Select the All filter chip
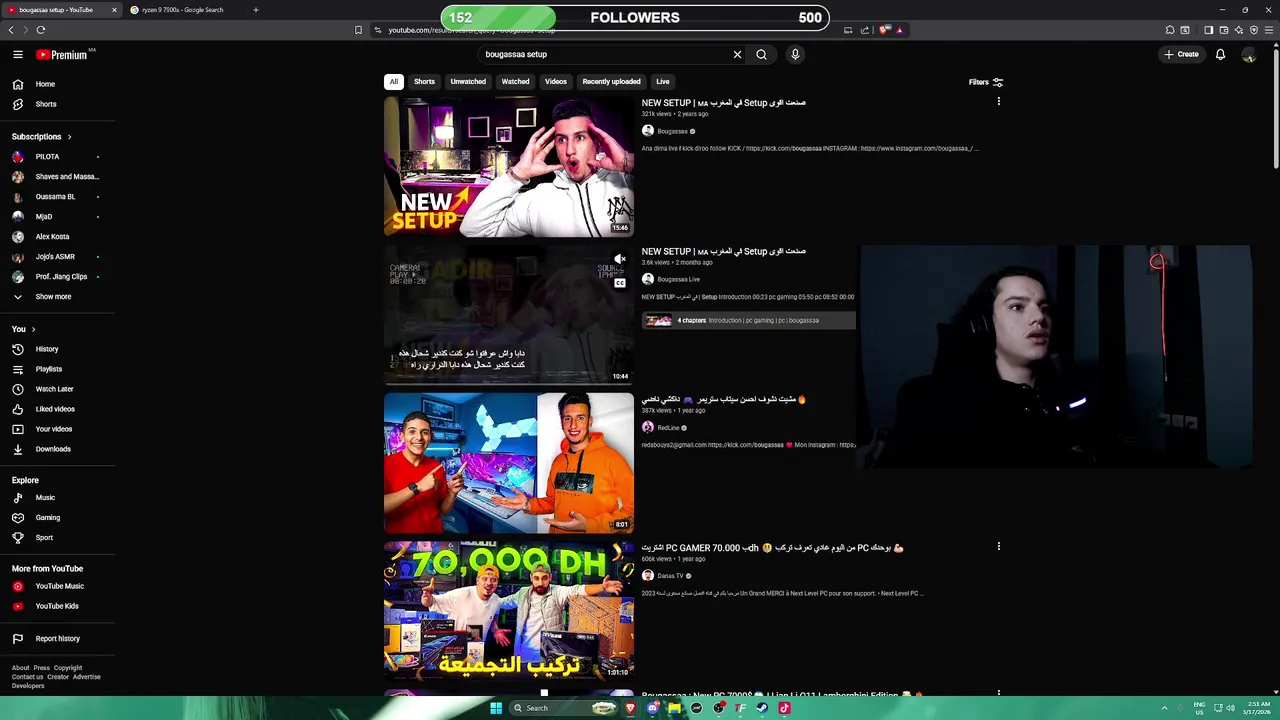Screen dimensions: 1280x720 (394, 81)
